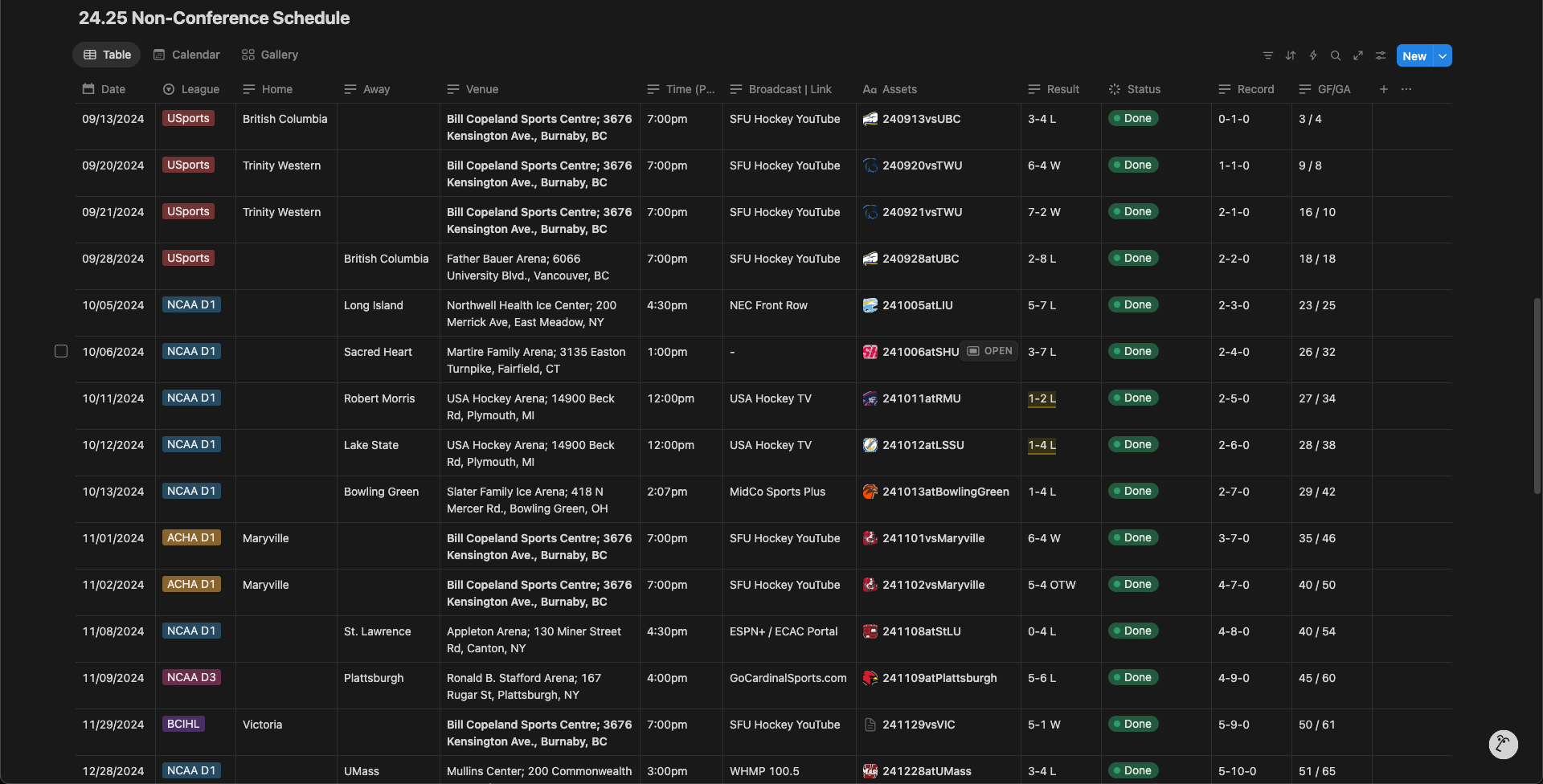Open the 241012atLSSU page icon

point(870,445)
